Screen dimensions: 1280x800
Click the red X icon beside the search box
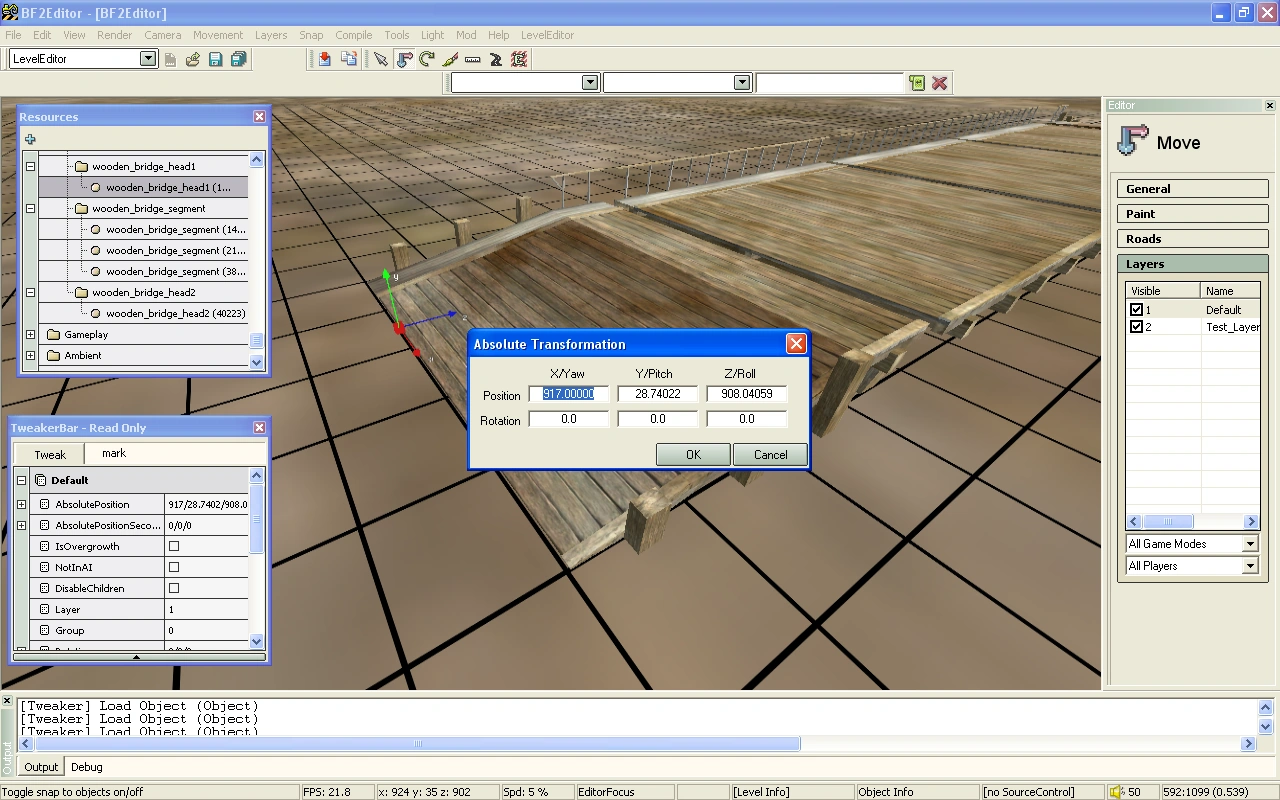pyautogui.click(x=939, y=83)
